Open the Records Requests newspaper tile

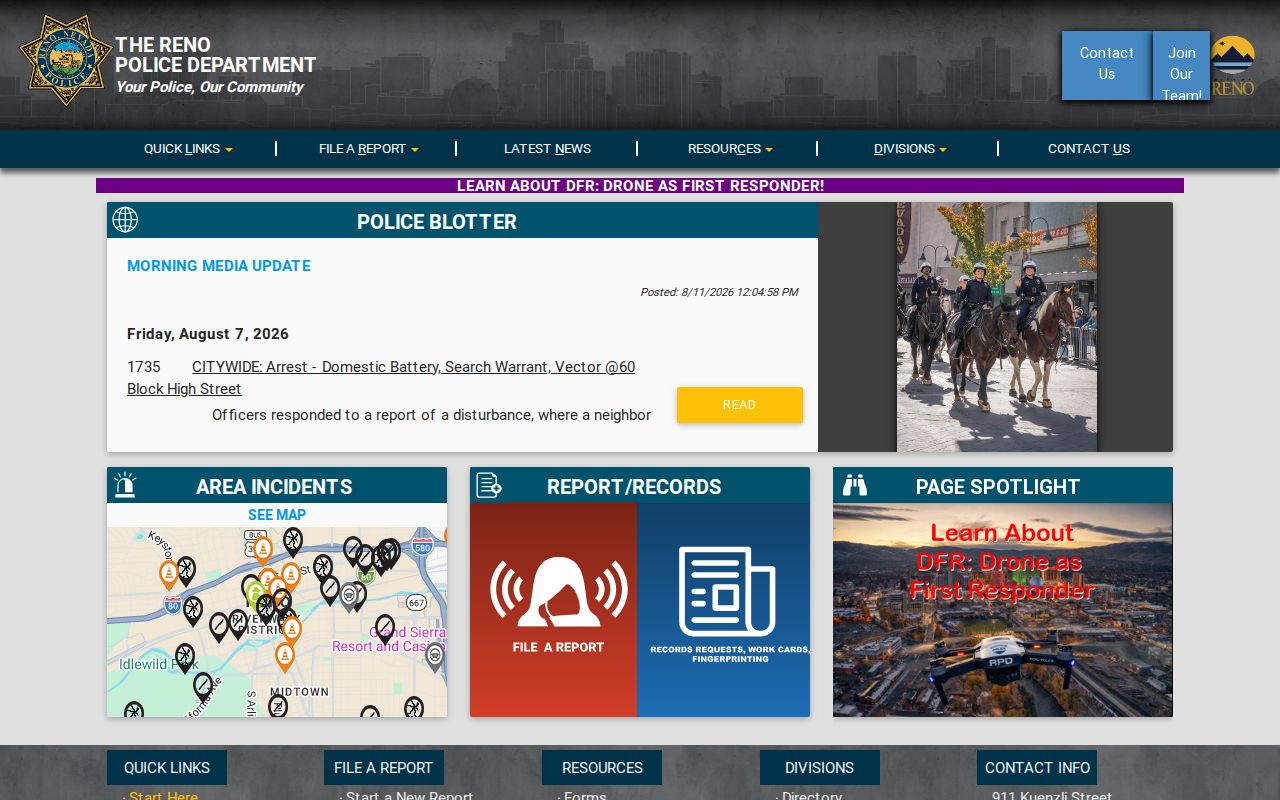(723, 610)
